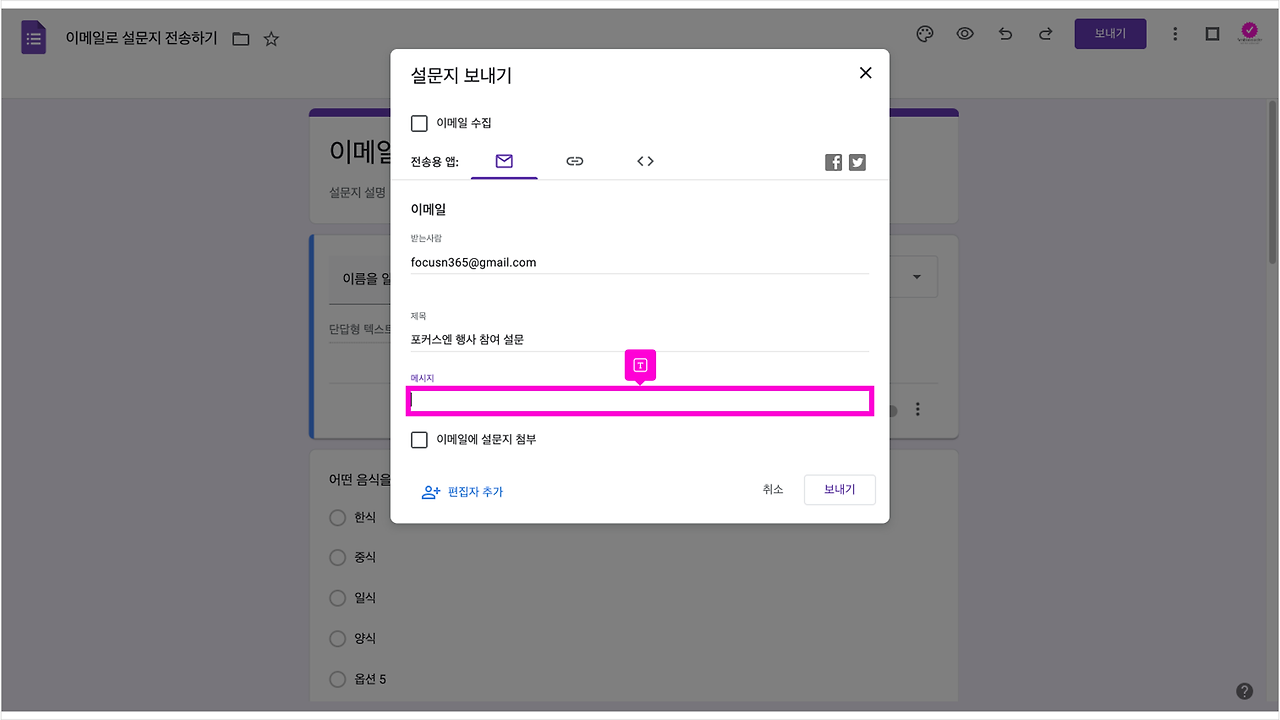This screenshot has height=720, width=1280.
Task: Check 이메일에 설문지 첨부 option
Action: click(419, 439)
